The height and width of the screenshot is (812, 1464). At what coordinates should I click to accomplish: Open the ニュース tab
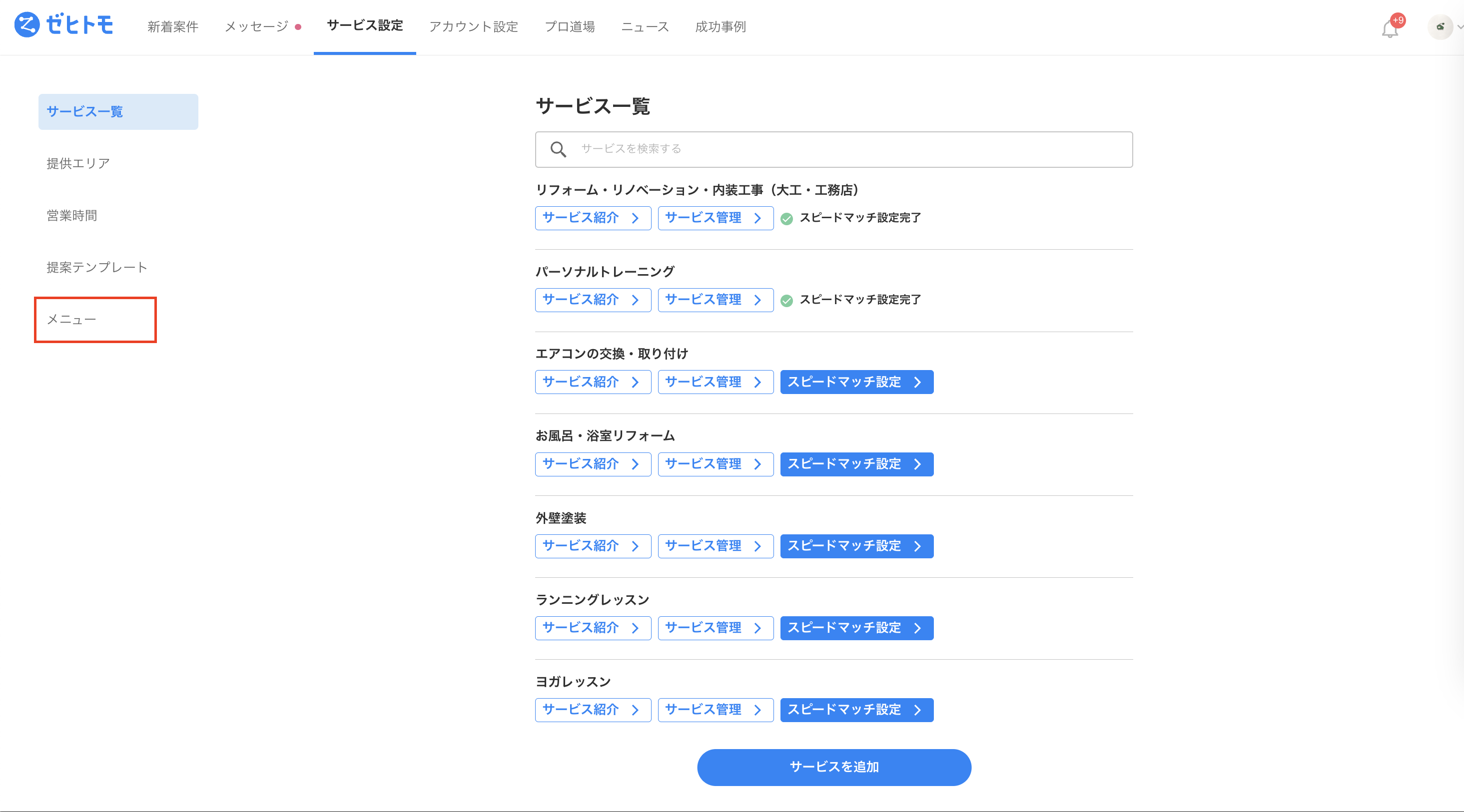click(x=645, y=26)
